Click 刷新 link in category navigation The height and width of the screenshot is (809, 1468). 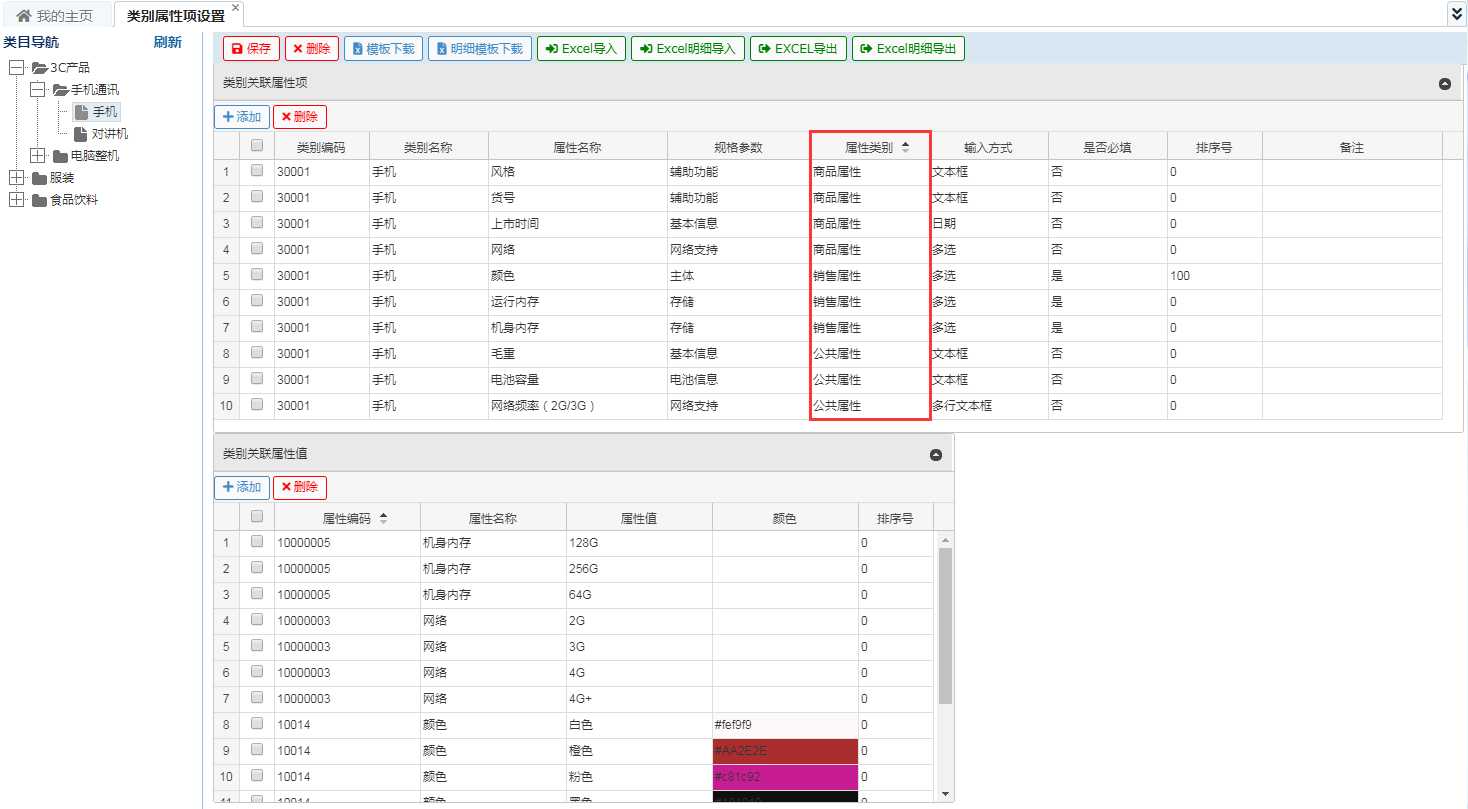pos(167,42)
